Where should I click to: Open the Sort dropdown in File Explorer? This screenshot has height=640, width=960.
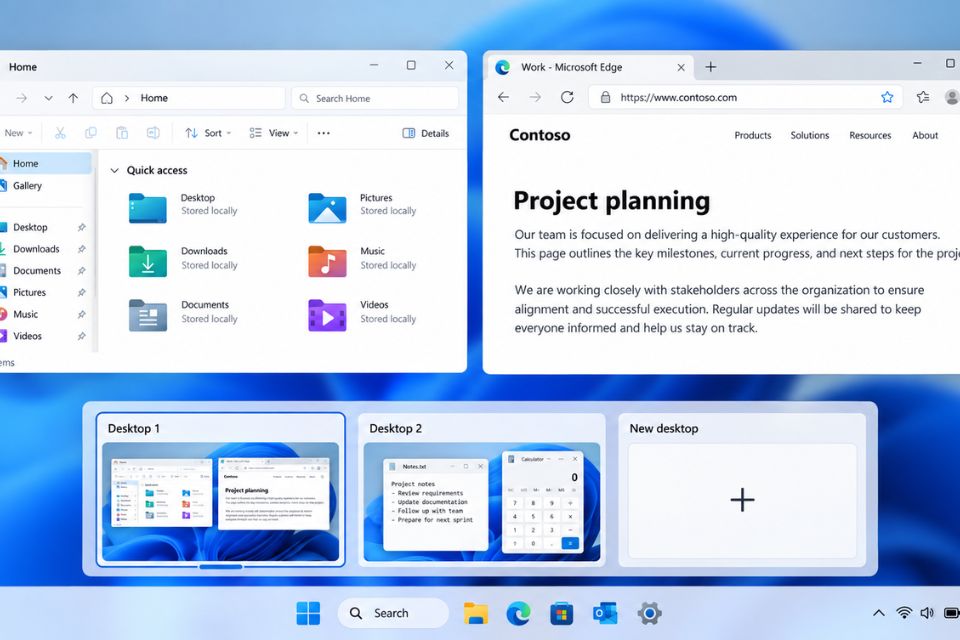coord(208,133)
